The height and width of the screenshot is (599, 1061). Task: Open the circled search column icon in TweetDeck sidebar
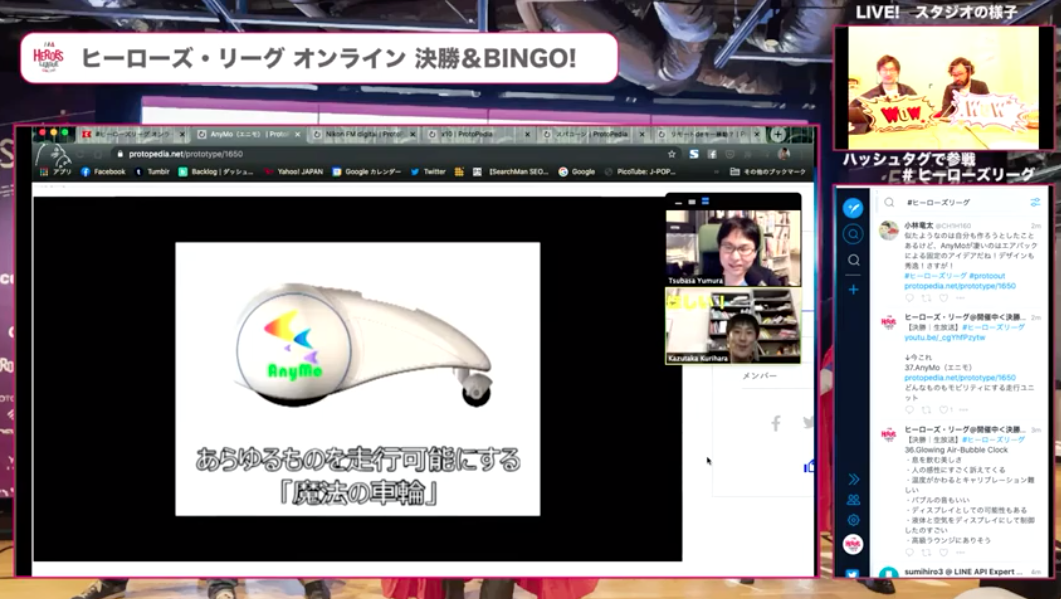coord(853,234)
